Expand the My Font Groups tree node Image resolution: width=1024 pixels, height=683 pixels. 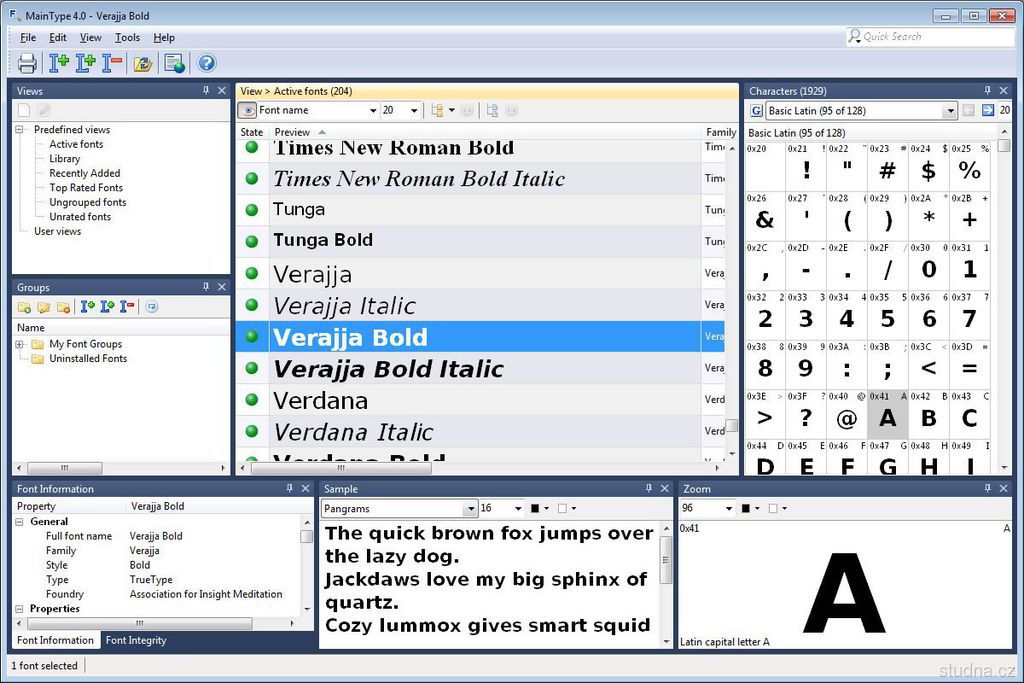tap(20, 344)
